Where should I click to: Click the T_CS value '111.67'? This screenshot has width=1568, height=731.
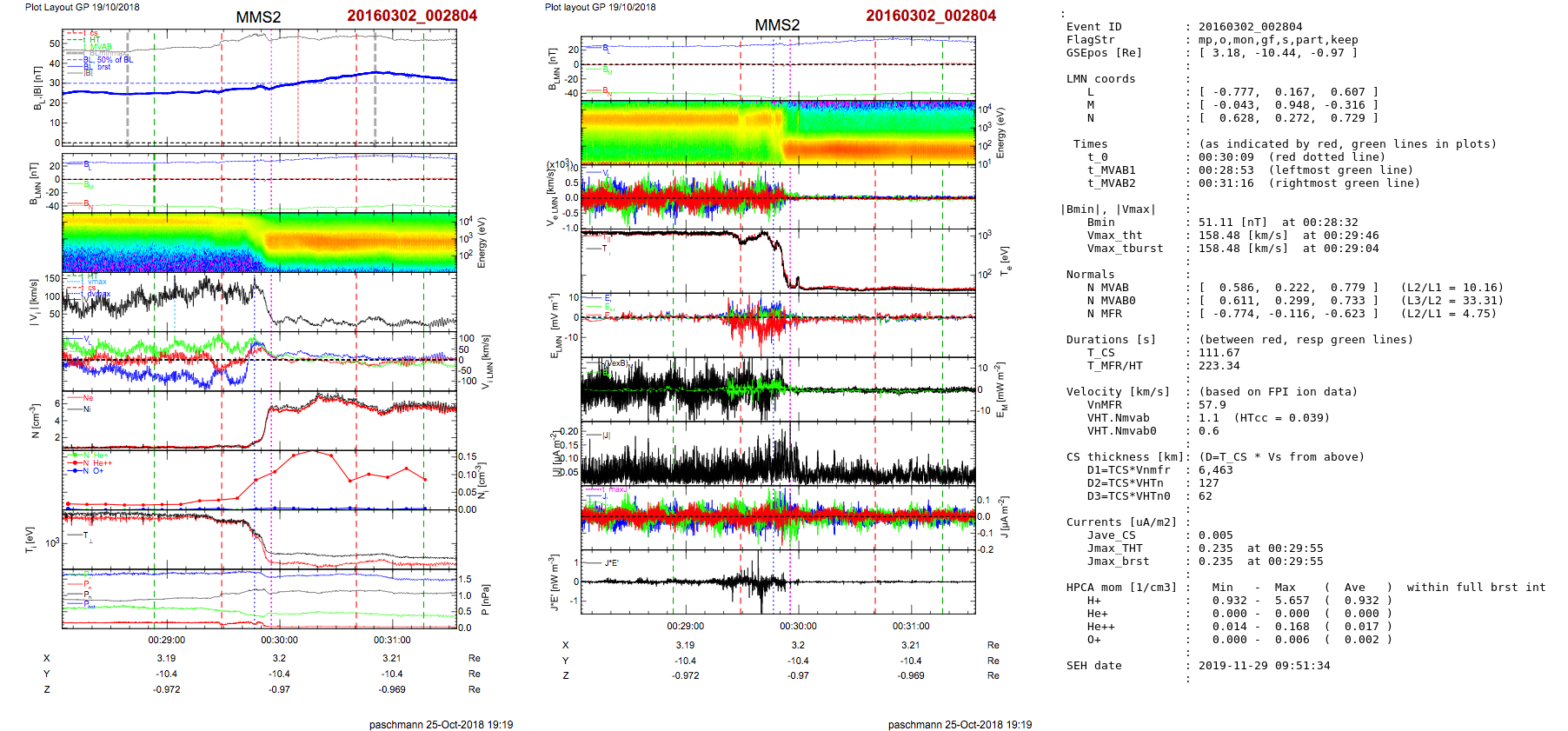(x=1219, y=353)
